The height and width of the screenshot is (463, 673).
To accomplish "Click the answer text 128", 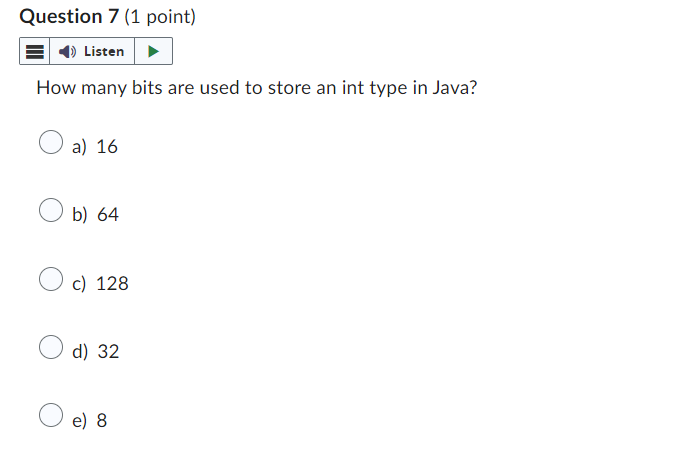I will pyautogui.click(x=112, y=284).
